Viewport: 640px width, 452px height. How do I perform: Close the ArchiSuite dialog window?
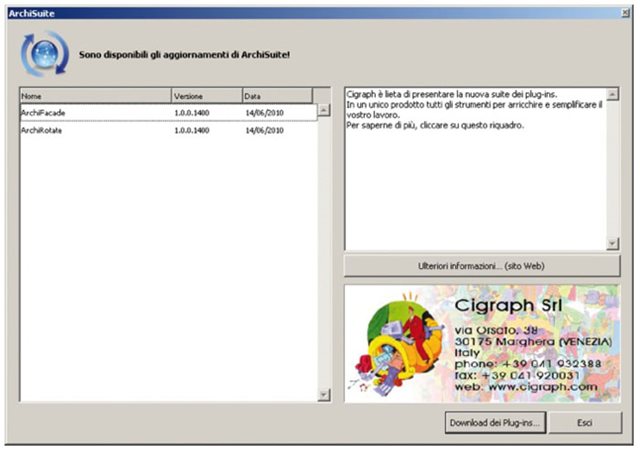click(x=625, y=13)
